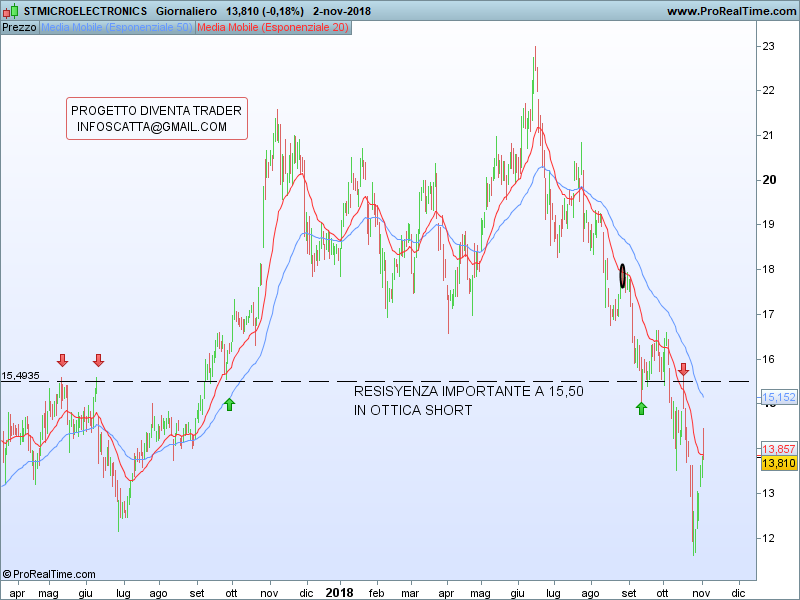Click the red down arrow near June 2017

click(x=98, y=360)
